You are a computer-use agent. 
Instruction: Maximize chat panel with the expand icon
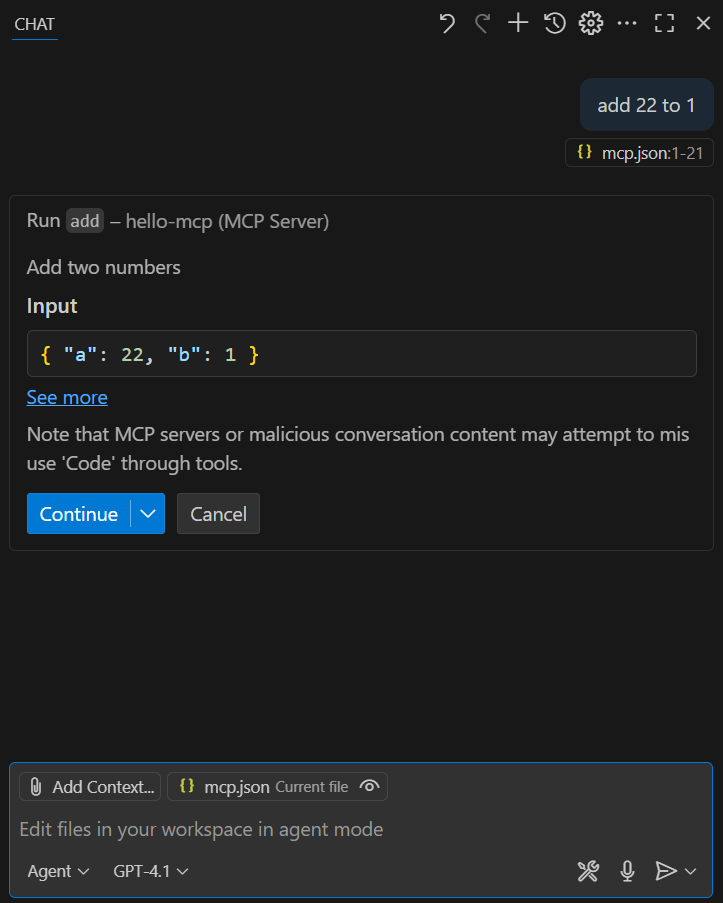pos(664,22)
